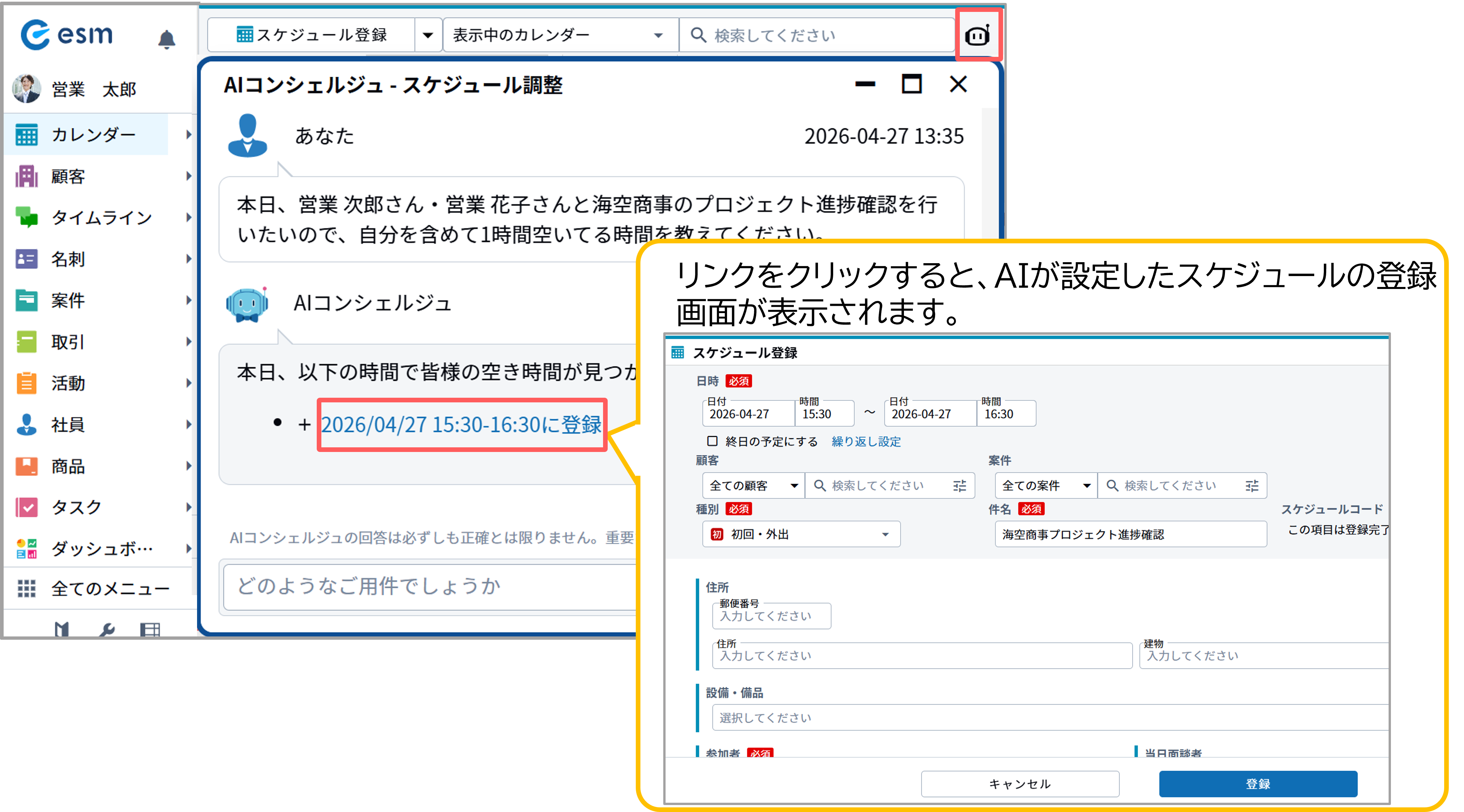The image size is (1464, 812).
Task: Click the notification bell icon
Action: 166,39
